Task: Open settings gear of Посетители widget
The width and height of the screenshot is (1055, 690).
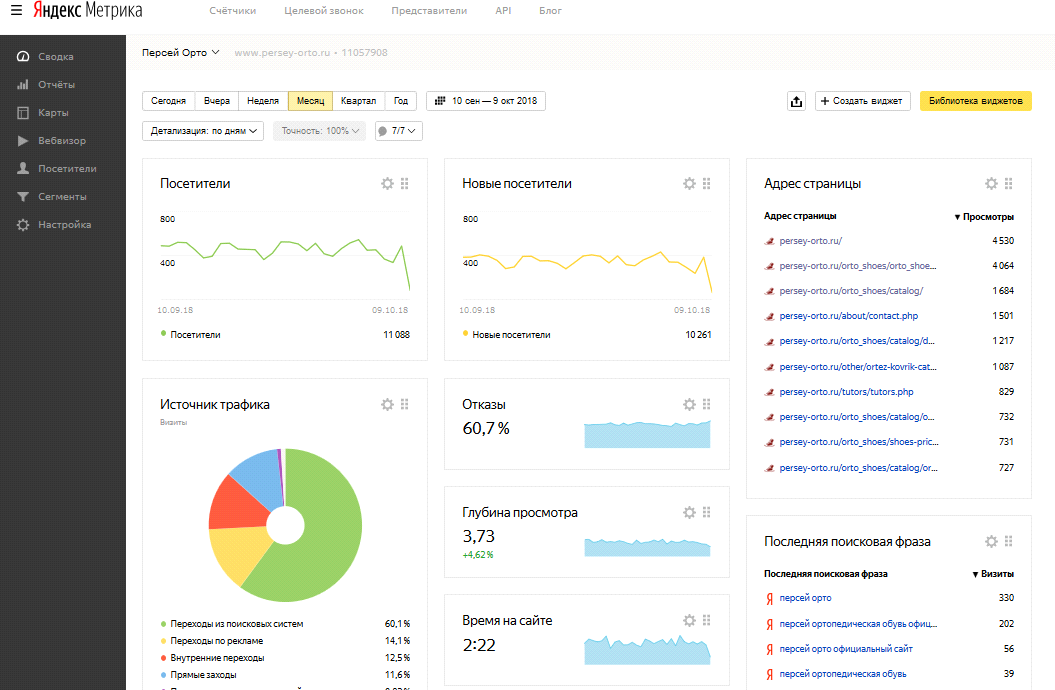Action: pos(387,184)
